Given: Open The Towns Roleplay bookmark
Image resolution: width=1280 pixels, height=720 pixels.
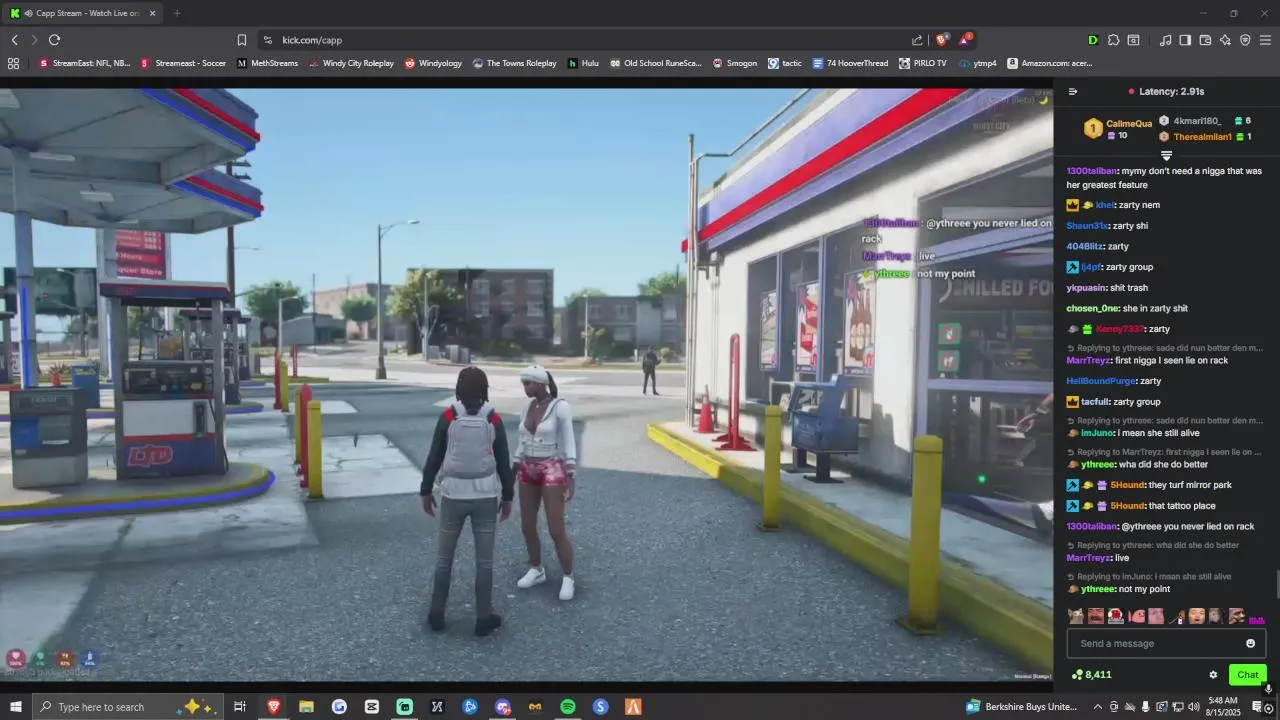Looking at the screenshot, I should (x=514, y=63).
